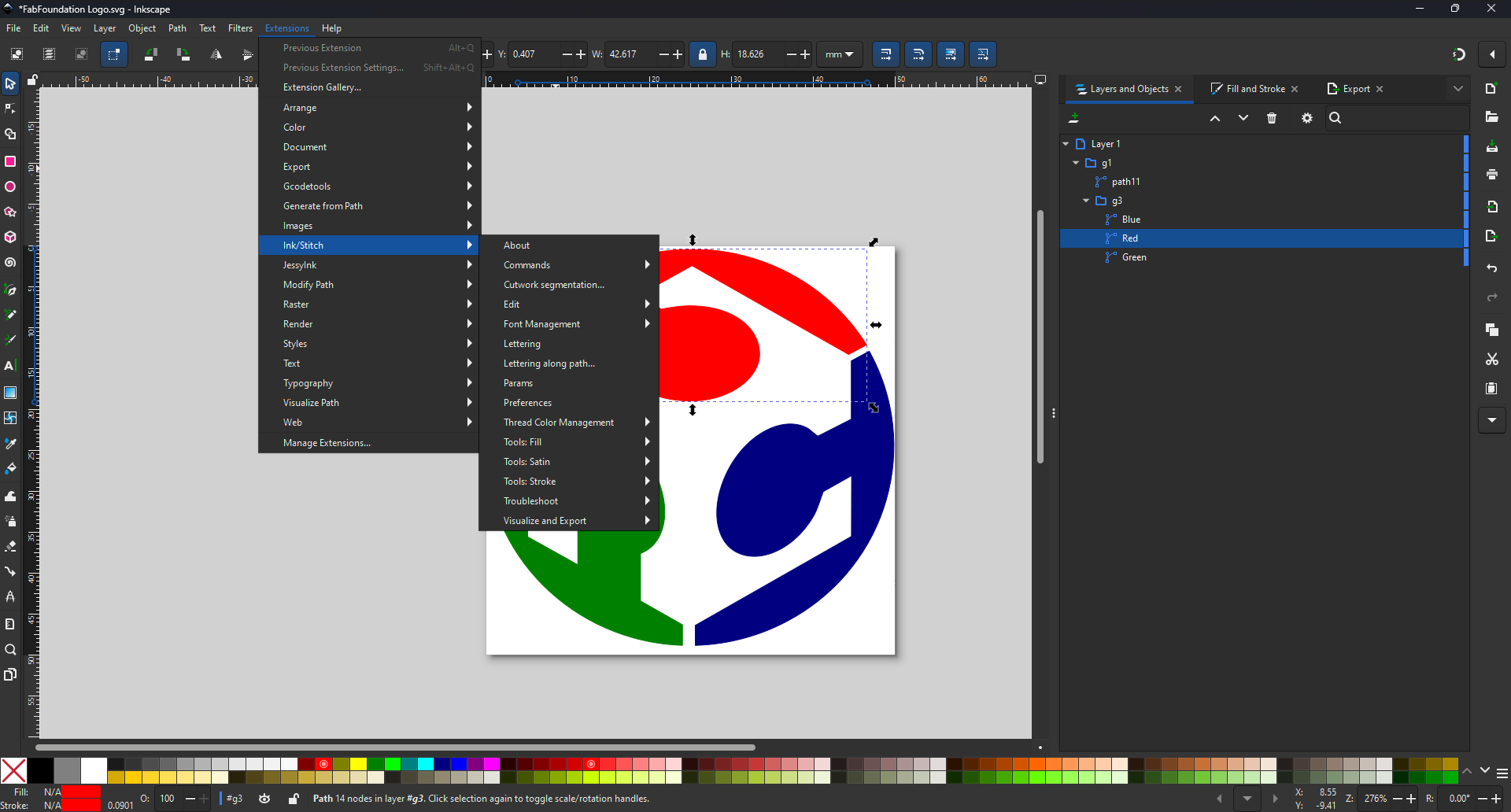Image resolution: width=1511 pixels, height=812 pixels.
Task: Open the mm units dropdown
Action: click(840, 54)
